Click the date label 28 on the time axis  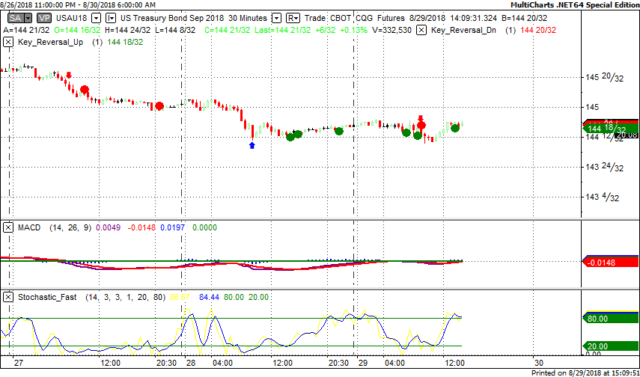(x=190, y=363)
